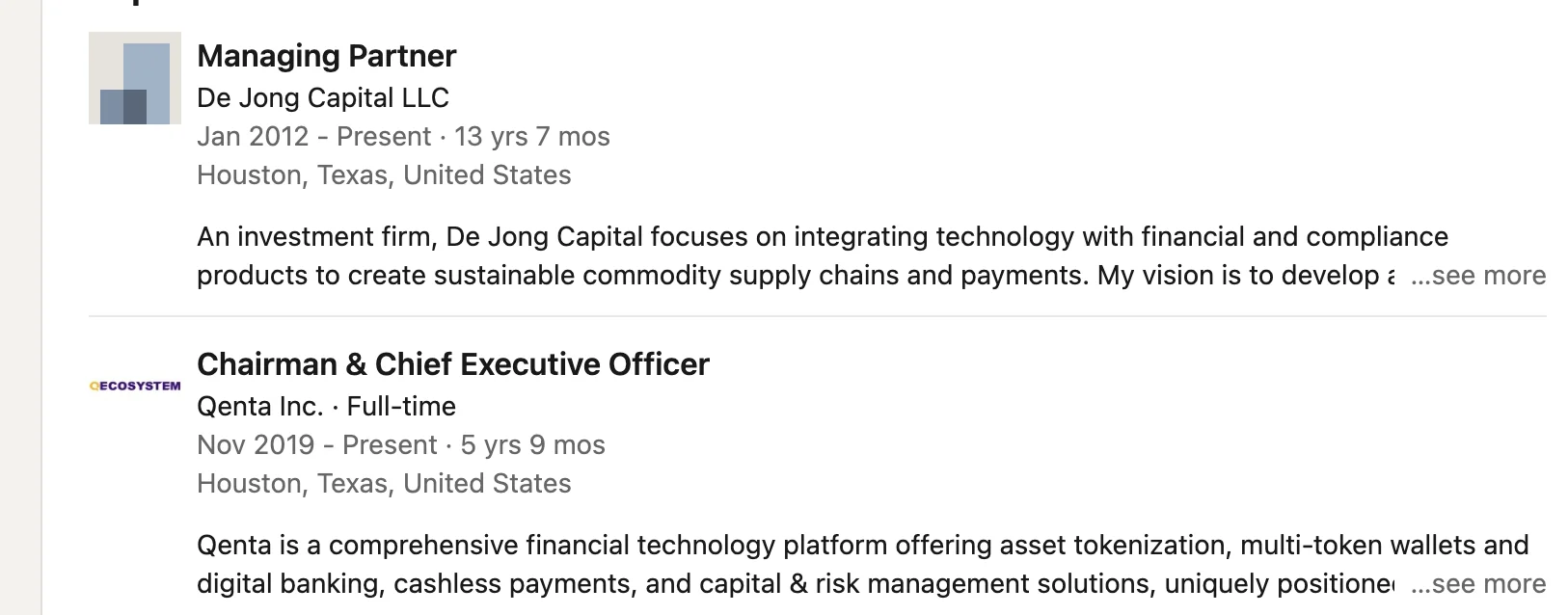Click the 13 yrs 7 mos duration text
1568x615 pixels.
coord(532,136)
